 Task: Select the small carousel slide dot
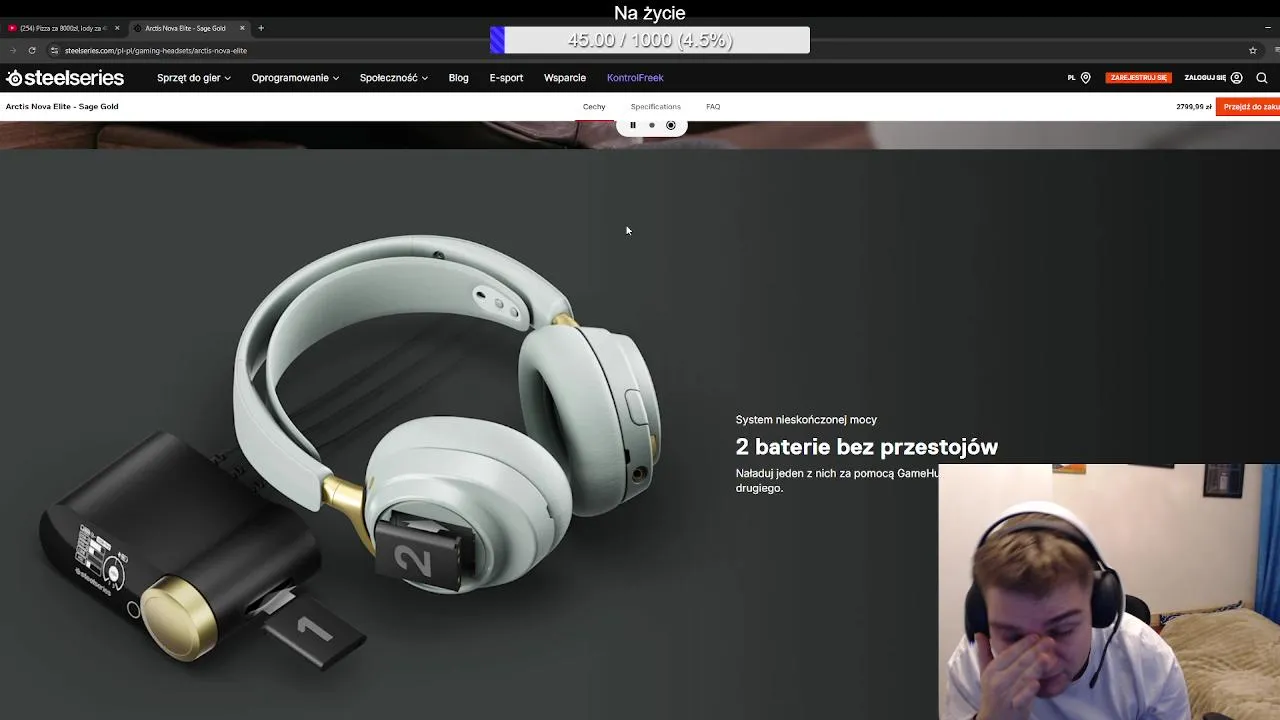point(652,126)
